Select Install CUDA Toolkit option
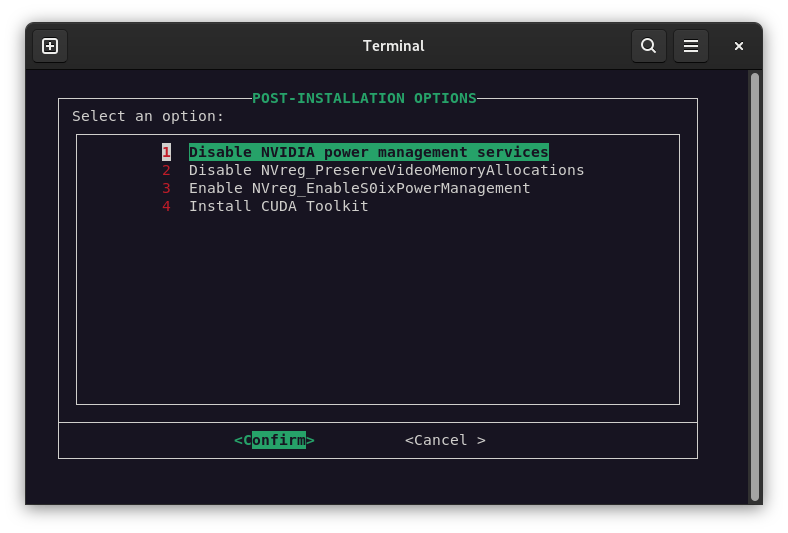 (278, 206)
